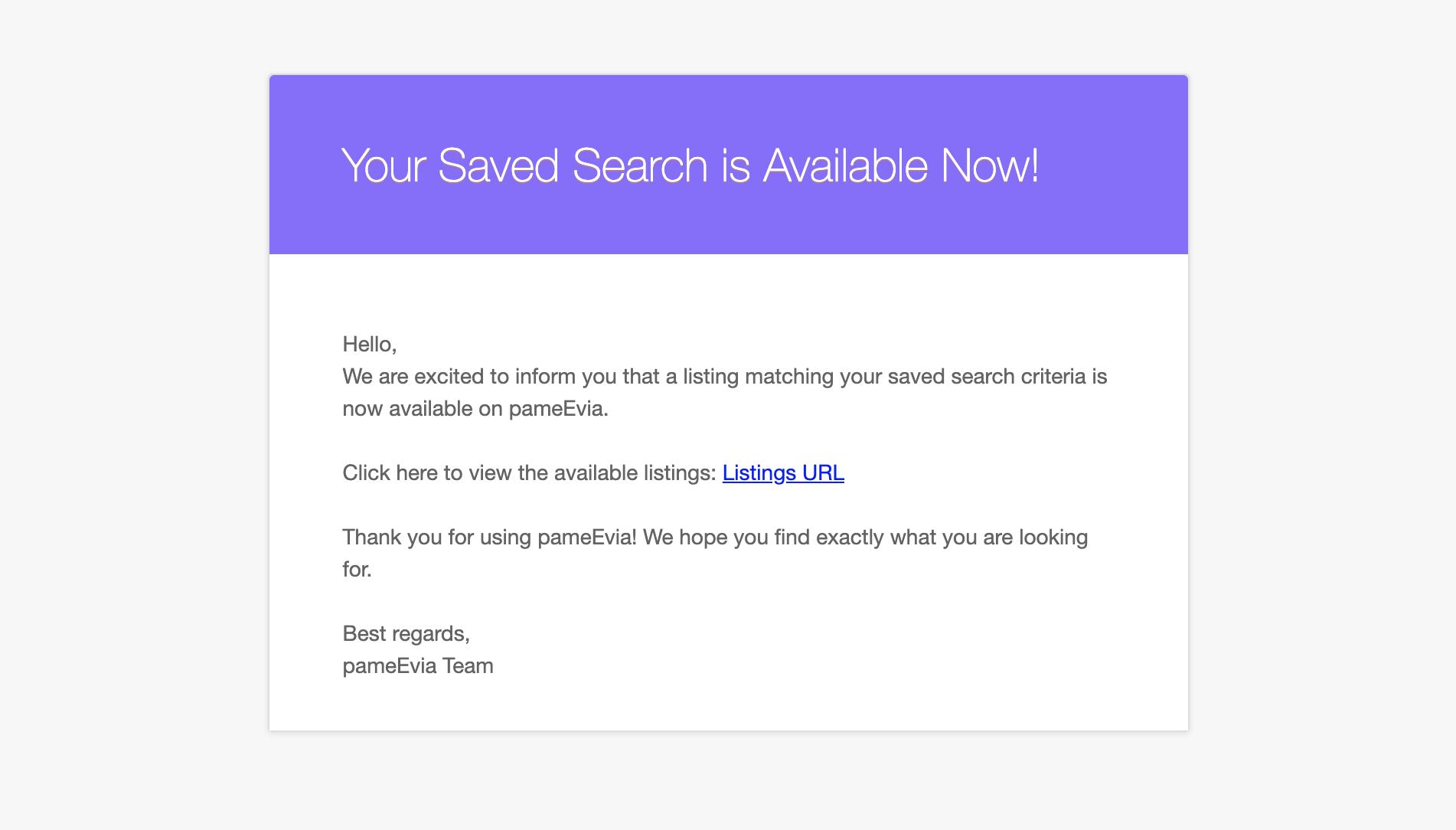Click "Available Now!" in the header title
This screenshot has height=830, width=1456.
900,165
